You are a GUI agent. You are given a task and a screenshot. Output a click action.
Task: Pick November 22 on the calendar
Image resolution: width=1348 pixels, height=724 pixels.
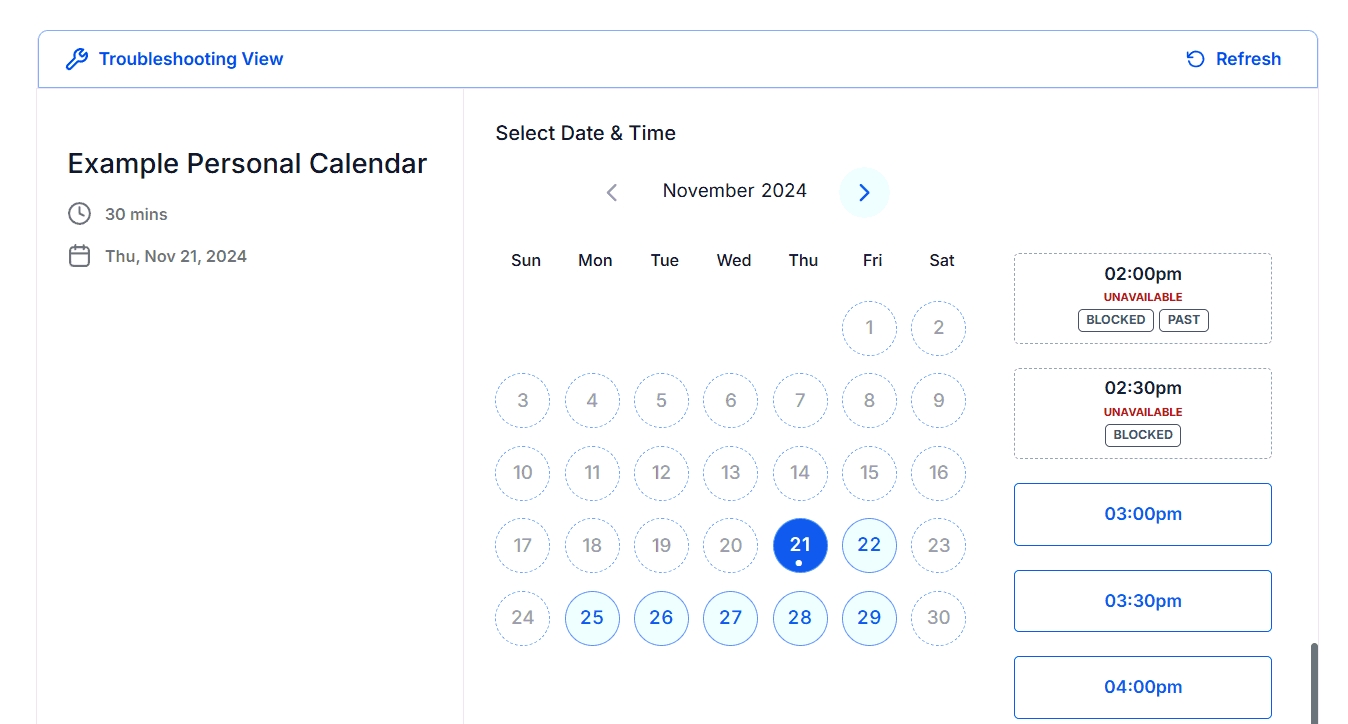click(869, 545)
